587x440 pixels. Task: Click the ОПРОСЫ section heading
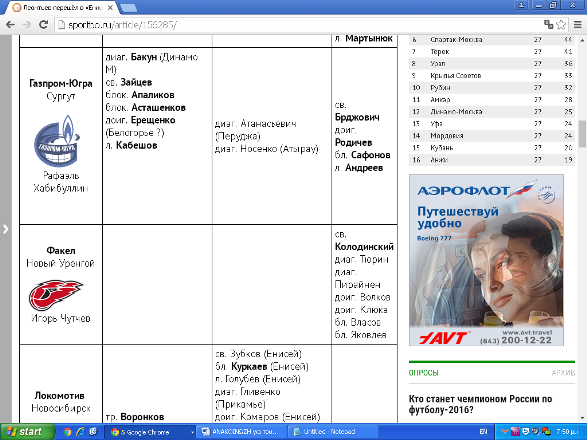click(x=423, y=373)
